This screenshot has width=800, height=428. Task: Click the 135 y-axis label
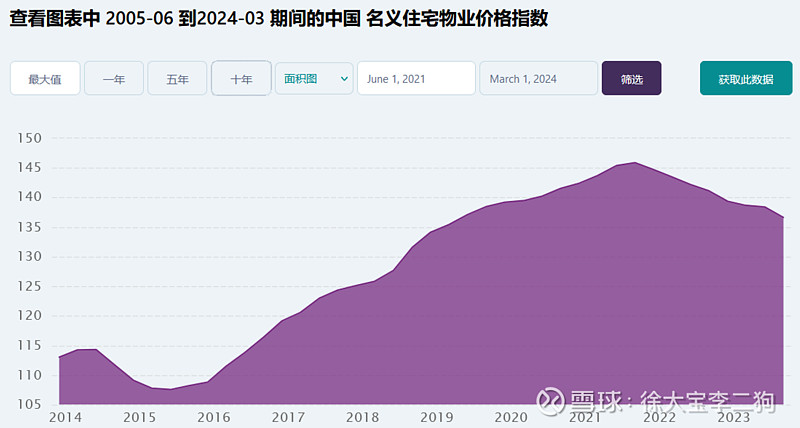coord(29,227)
